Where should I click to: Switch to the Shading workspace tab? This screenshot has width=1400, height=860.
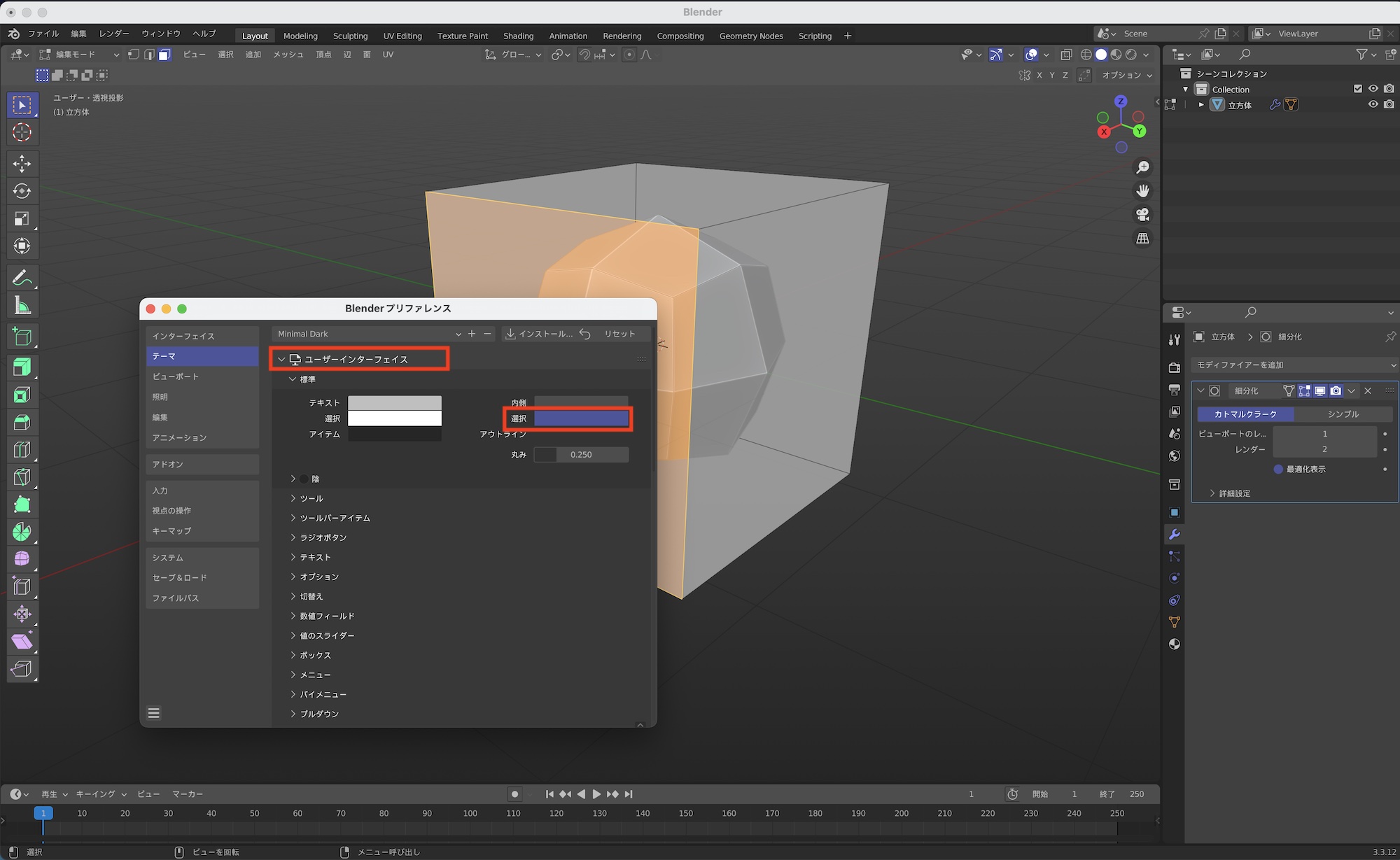point(518,36)
